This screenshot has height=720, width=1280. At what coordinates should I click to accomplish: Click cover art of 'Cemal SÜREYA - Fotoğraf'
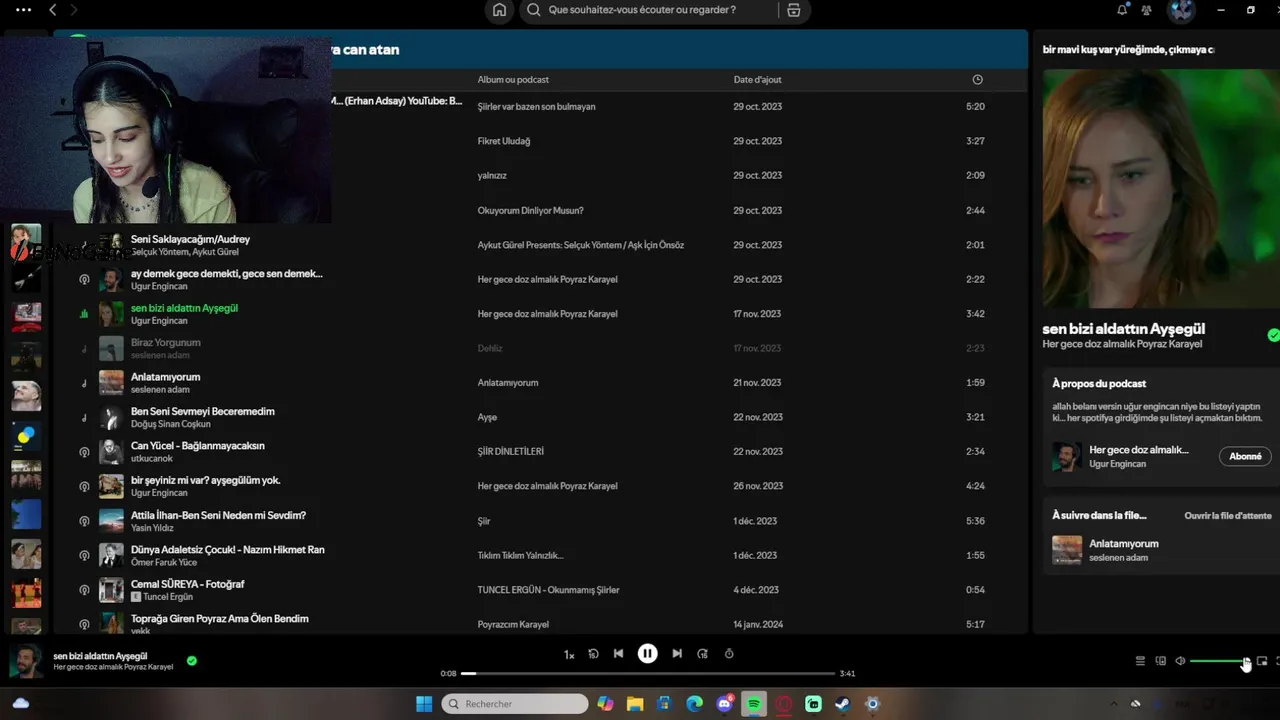click(x=111, y=590)
